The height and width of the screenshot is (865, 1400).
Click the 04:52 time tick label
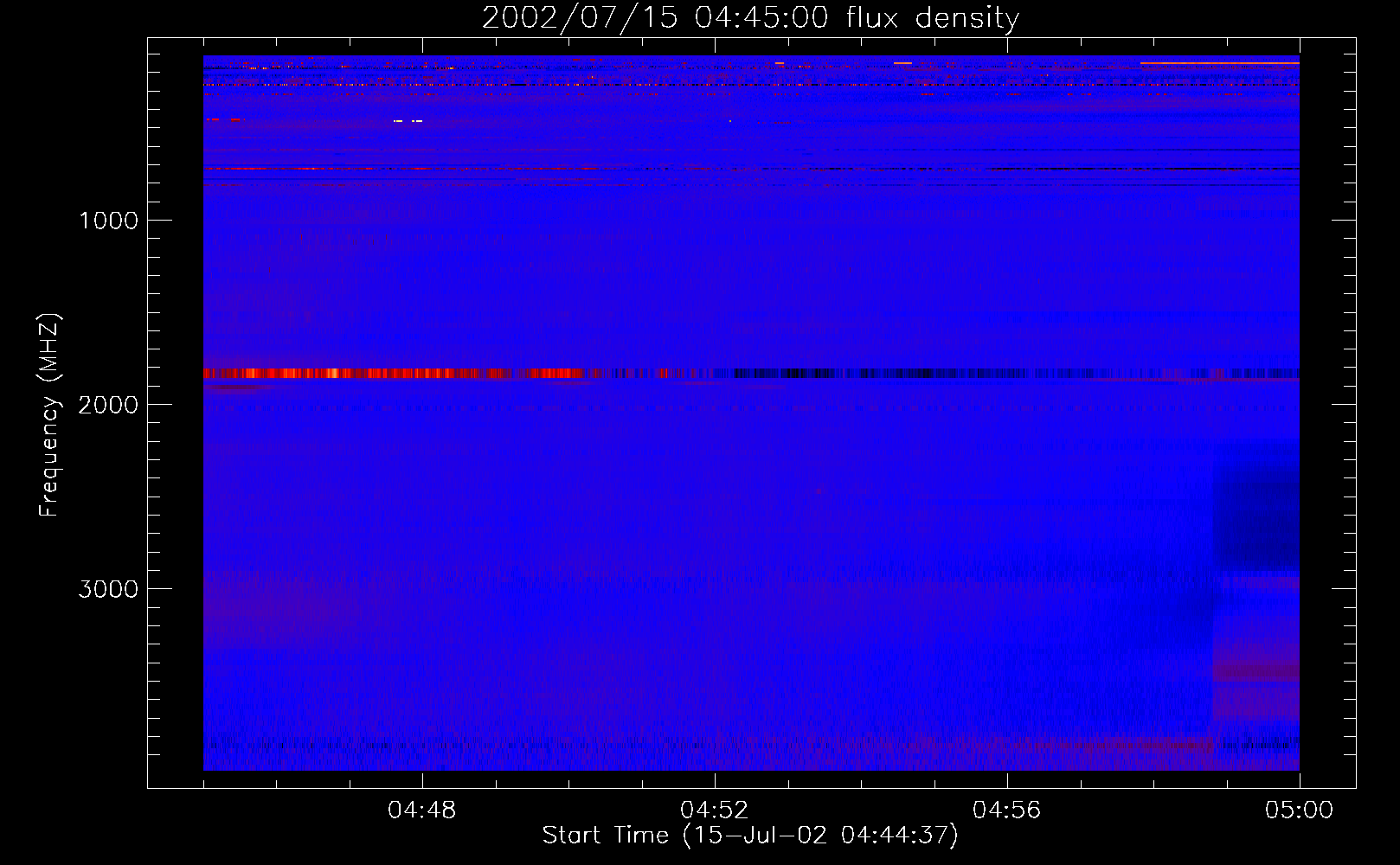point(715,811)
